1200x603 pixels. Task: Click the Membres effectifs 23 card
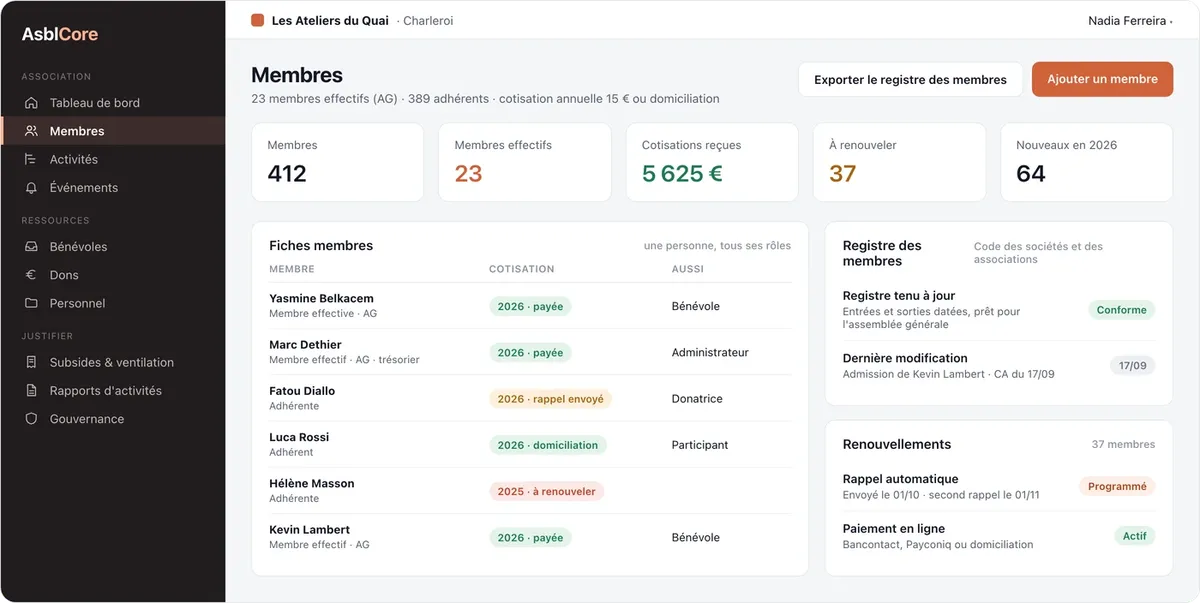coord(525,162)
